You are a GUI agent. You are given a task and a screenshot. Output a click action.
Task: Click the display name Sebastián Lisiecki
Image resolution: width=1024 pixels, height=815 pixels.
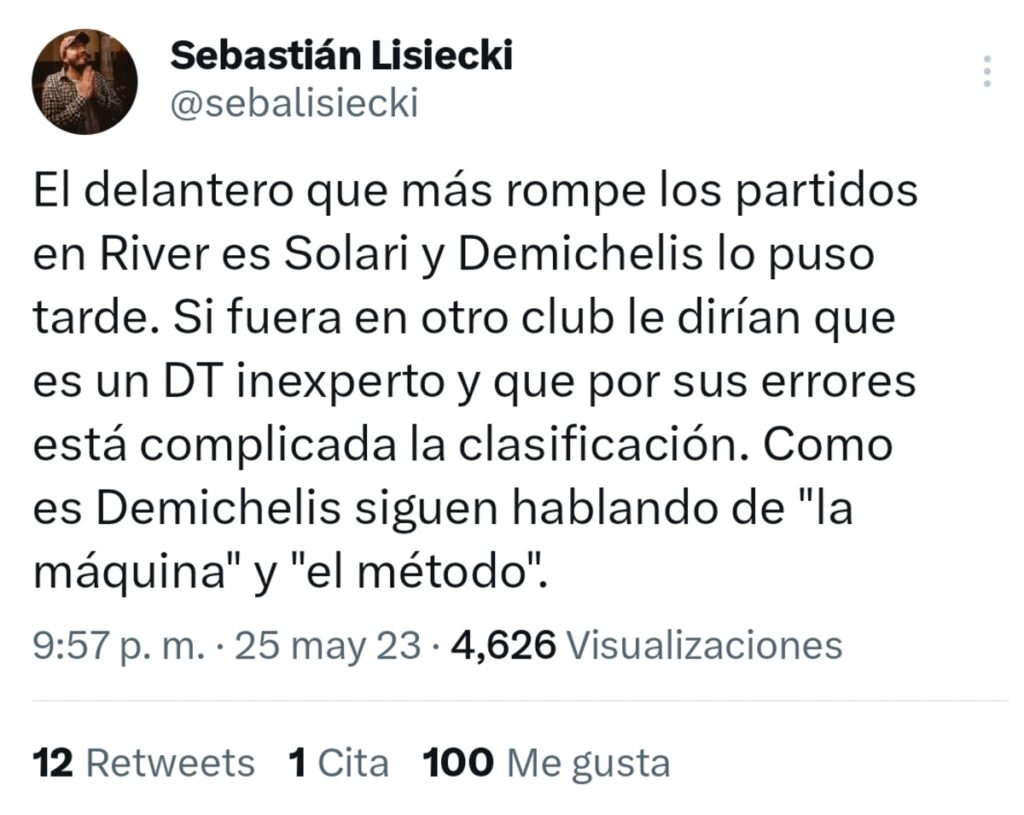pos(342,55)
